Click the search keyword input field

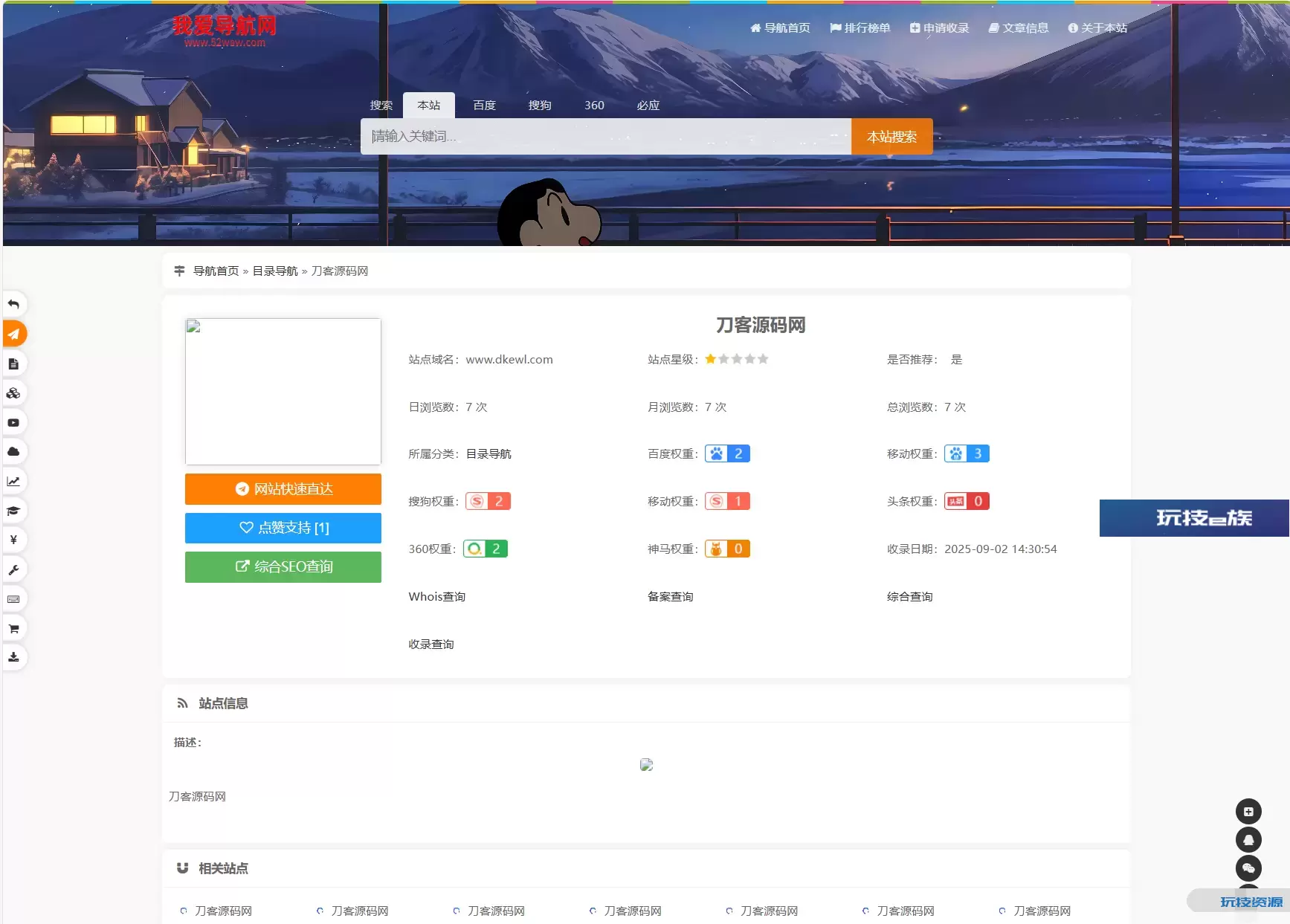pos(605,137)
